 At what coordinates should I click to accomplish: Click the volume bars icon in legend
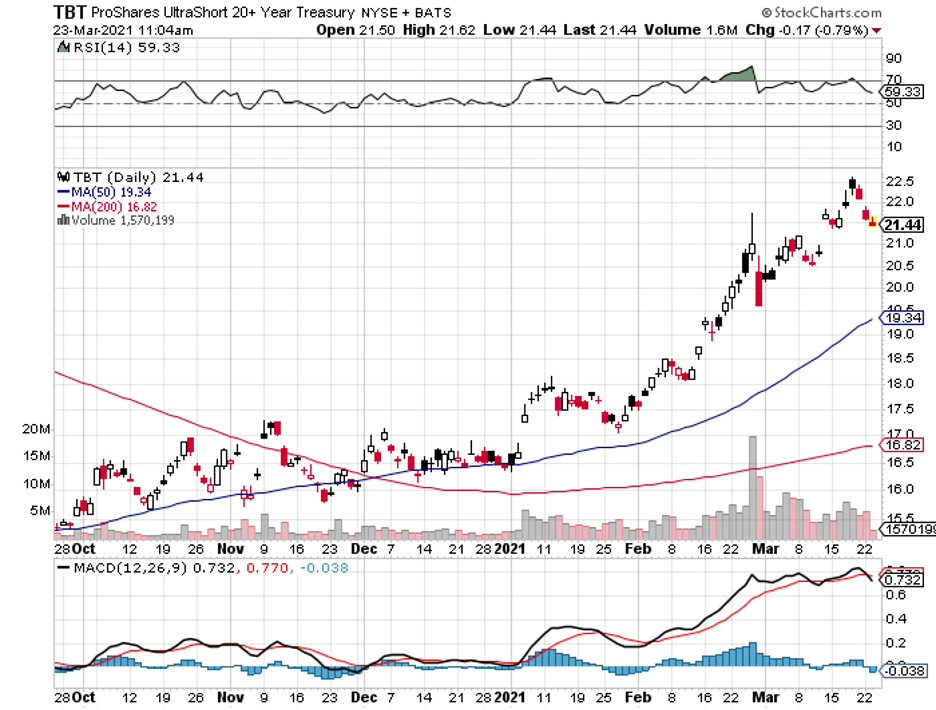[63, 220]
